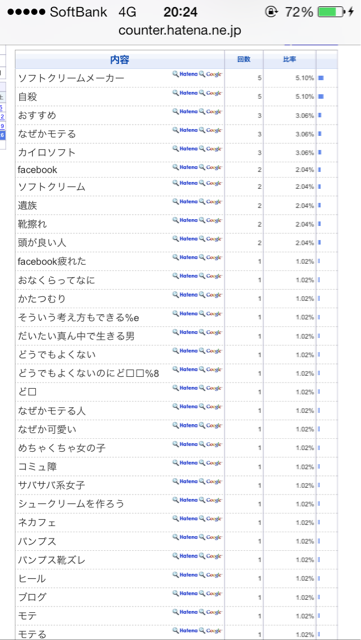Image resolution: width=361 pixels, height=640 pixels.
Task: Open Hatena search for めちゃくちゃ女の子
Action: [x=185, y=444]
